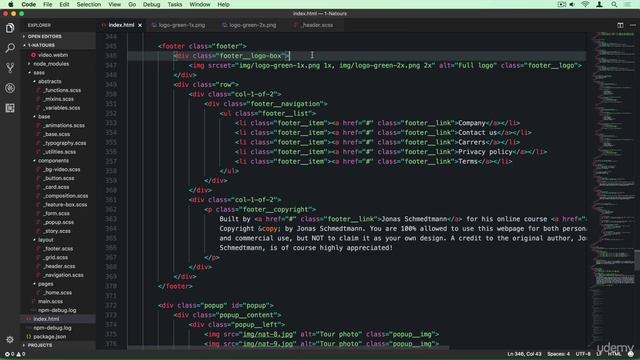Viewport: 640px width, 360px height.
Task: Open the Debug menu
Action: point(151,4)
